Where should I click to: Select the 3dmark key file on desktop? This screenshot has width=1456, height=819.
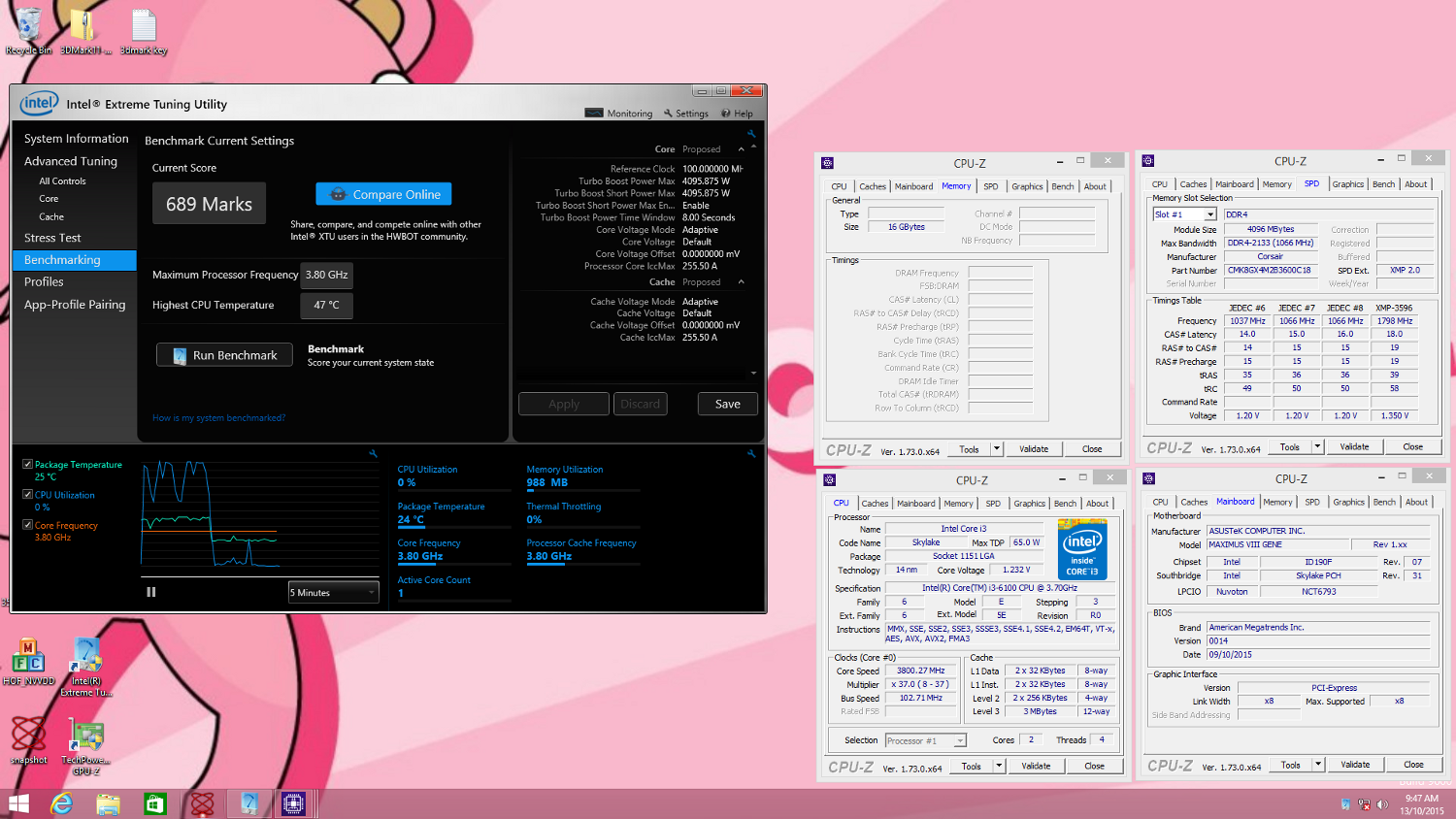point(144,31)
